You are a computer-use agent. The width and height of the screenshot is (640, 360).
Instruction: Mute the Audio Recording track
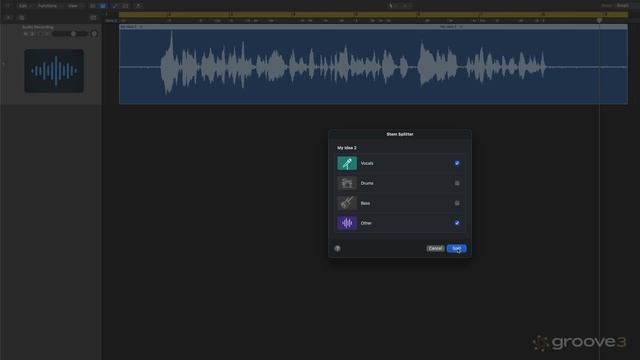pyautogui.click(x=26, y=34)
